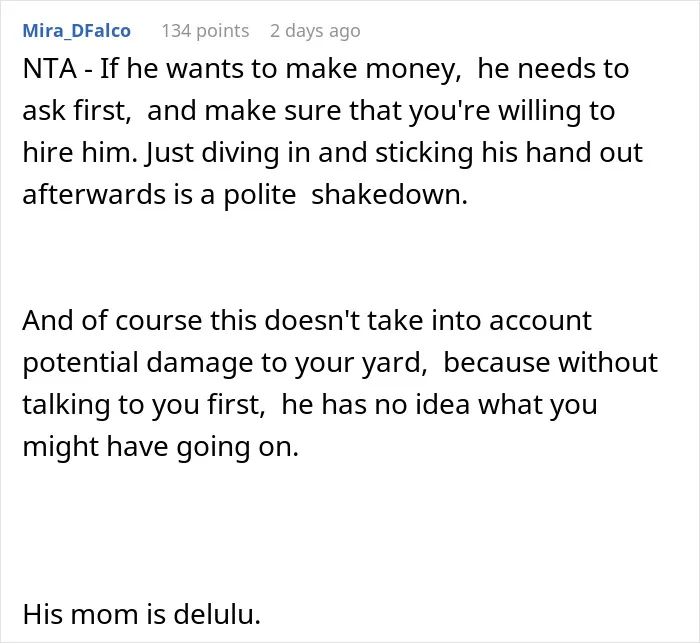Click the word 'sticking' in third line

tap(425, 154)
